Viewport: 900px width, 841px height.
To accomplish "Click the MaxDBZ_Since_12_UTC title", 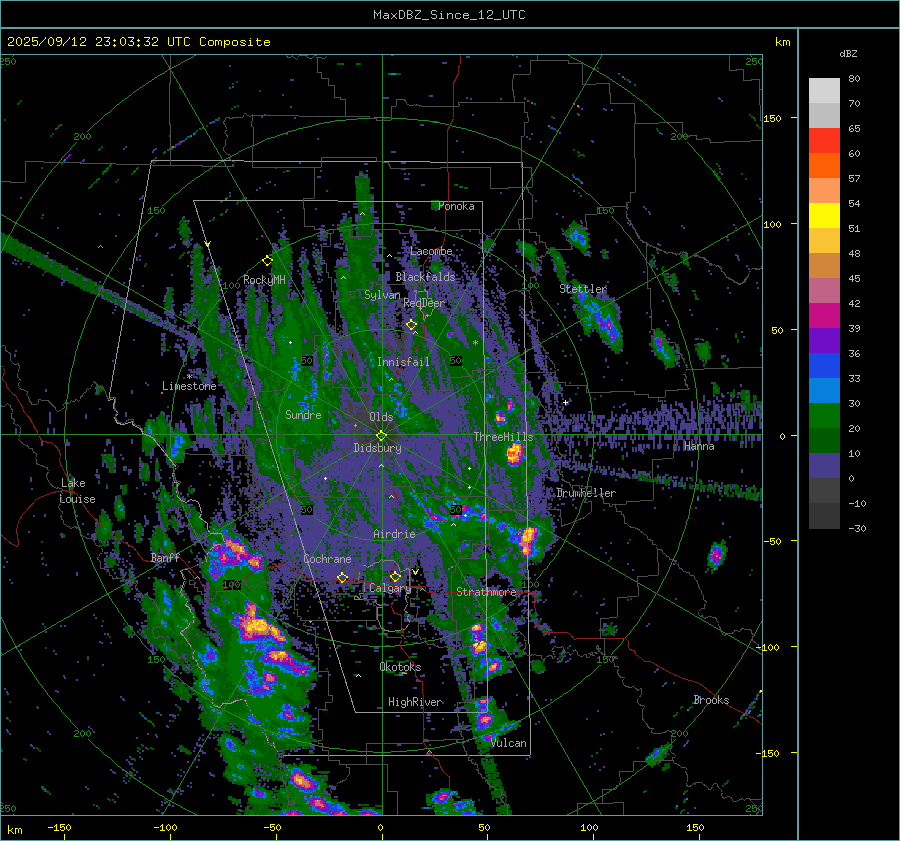I will pos(449,15).
